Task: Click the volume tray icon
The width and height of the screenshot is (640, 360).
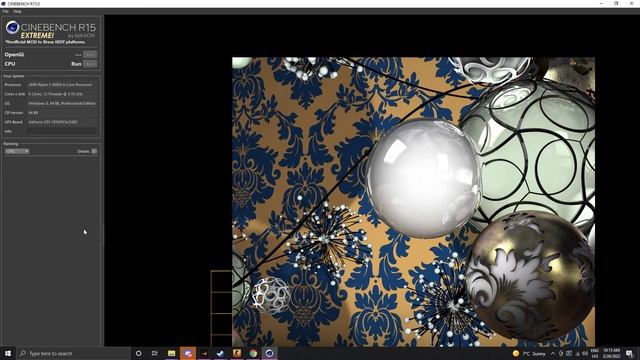Action: coord(585,353)
